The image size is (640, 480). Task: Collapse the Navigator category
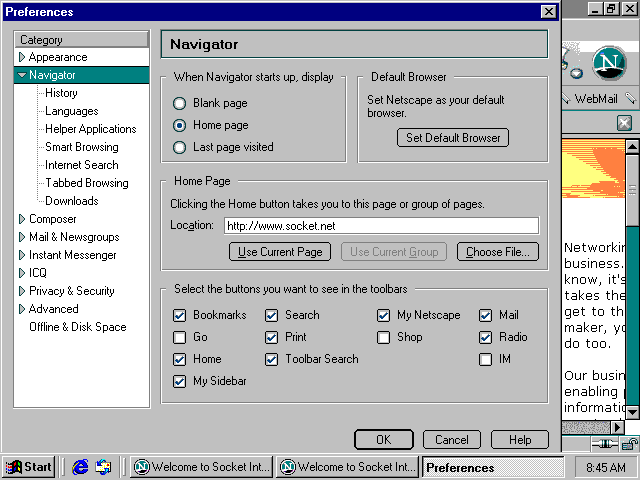pyautogui.click(x=22, y=75)
